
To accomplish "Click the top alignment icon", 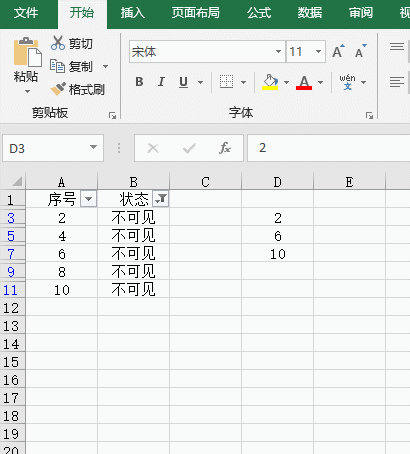I will [397, 47].
